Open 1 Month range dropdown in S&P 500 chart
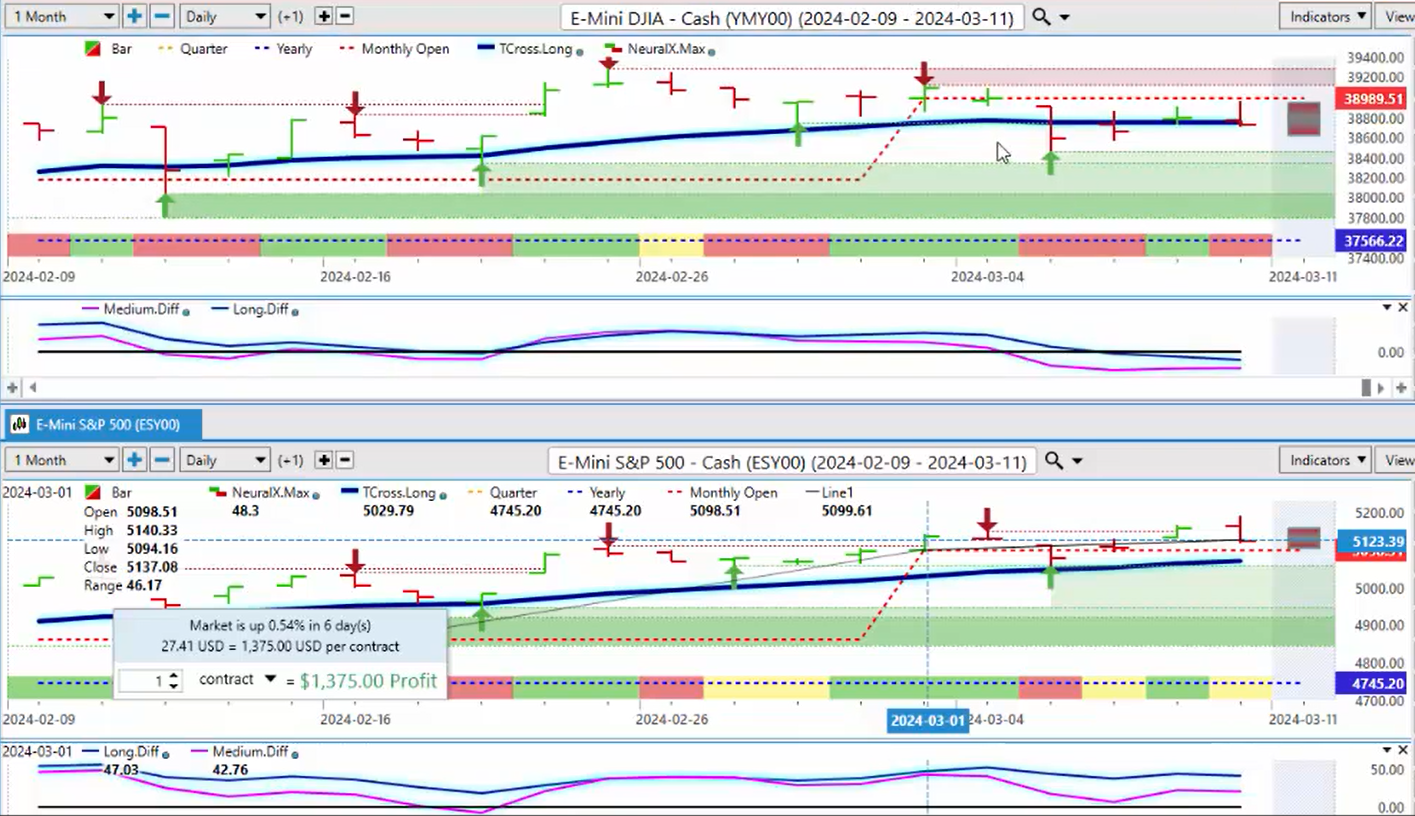 61,460
